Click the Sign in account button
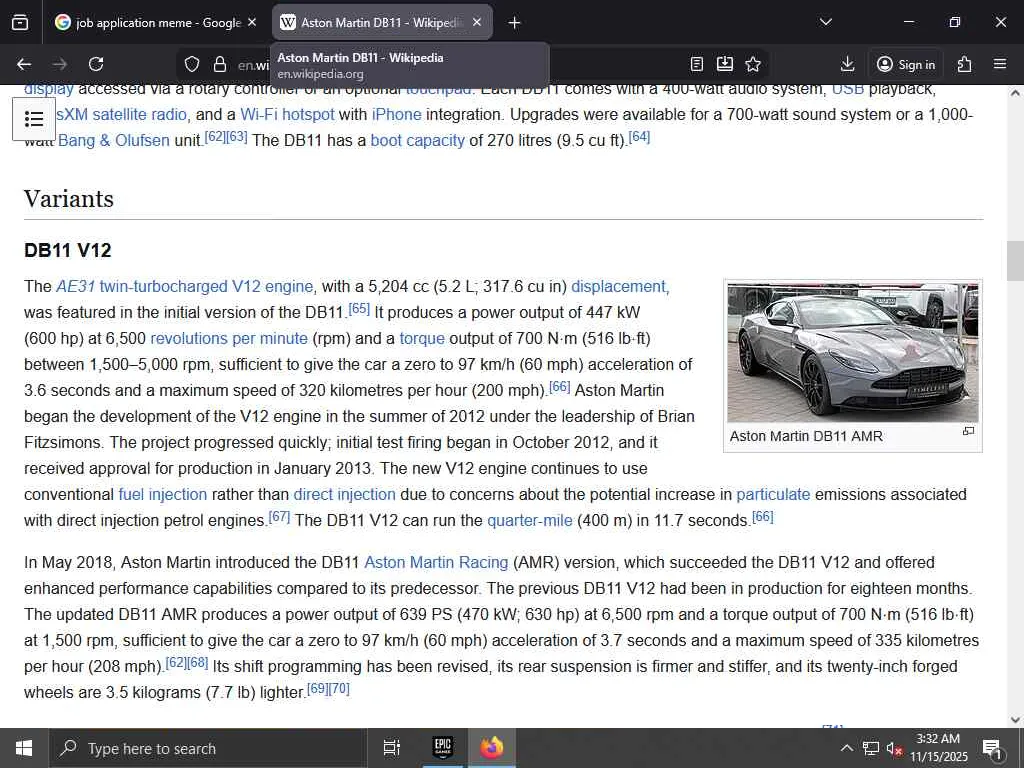The width and height of the screenshot is (1024, 768). [x=906, y=64]
